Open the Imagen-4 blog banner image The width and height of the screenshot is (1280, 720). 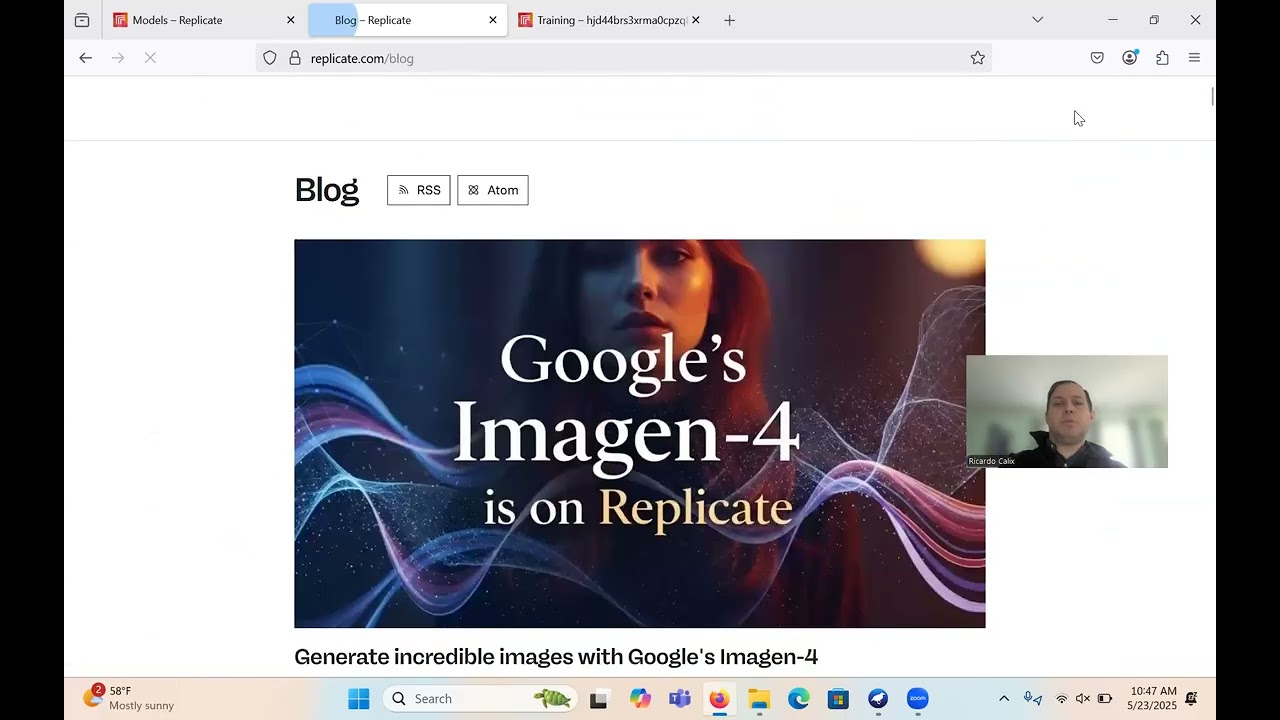[640, 433]
